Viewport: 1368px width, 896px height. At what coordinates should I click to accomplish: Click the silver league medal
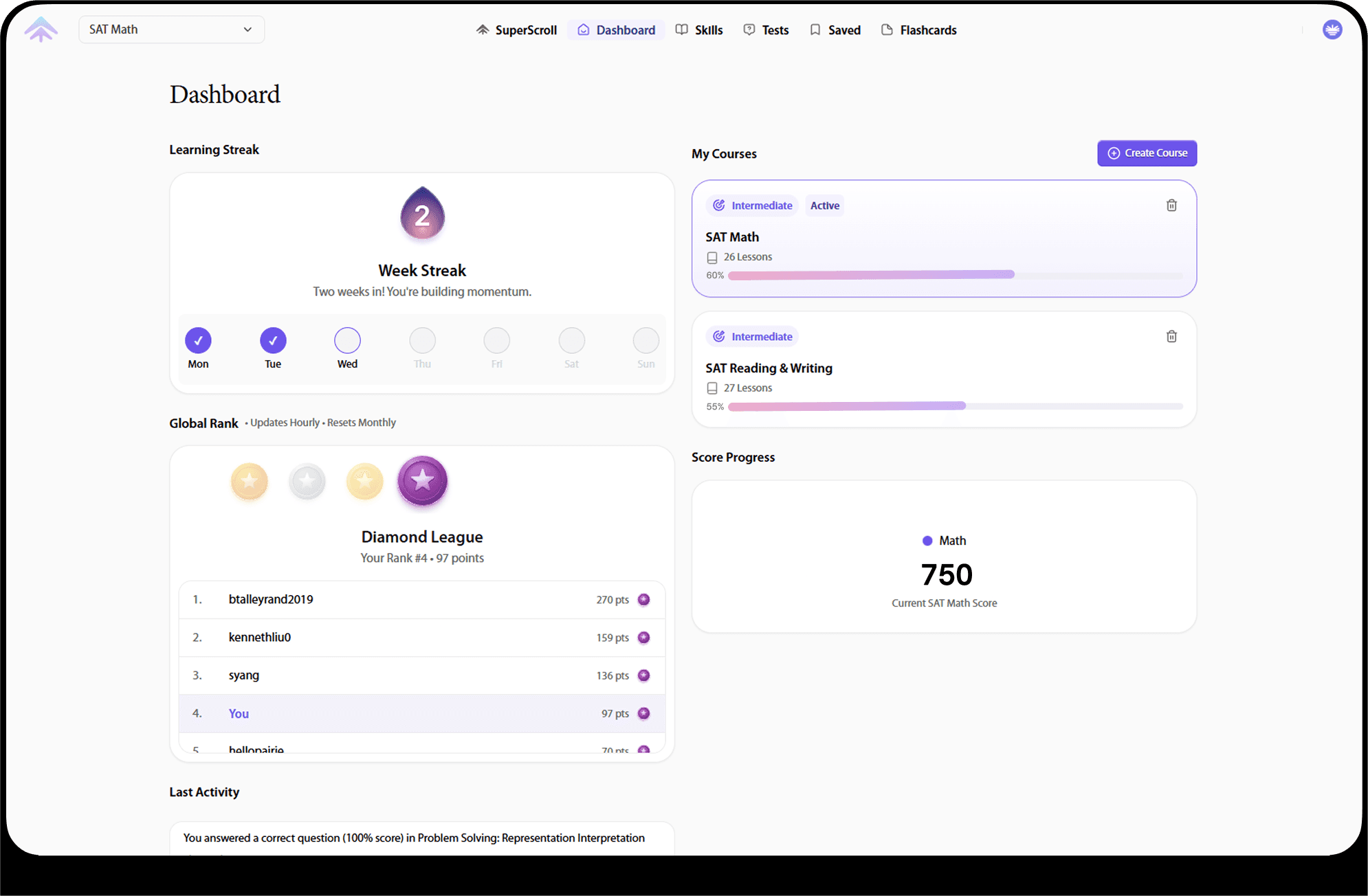coord(307,482)
